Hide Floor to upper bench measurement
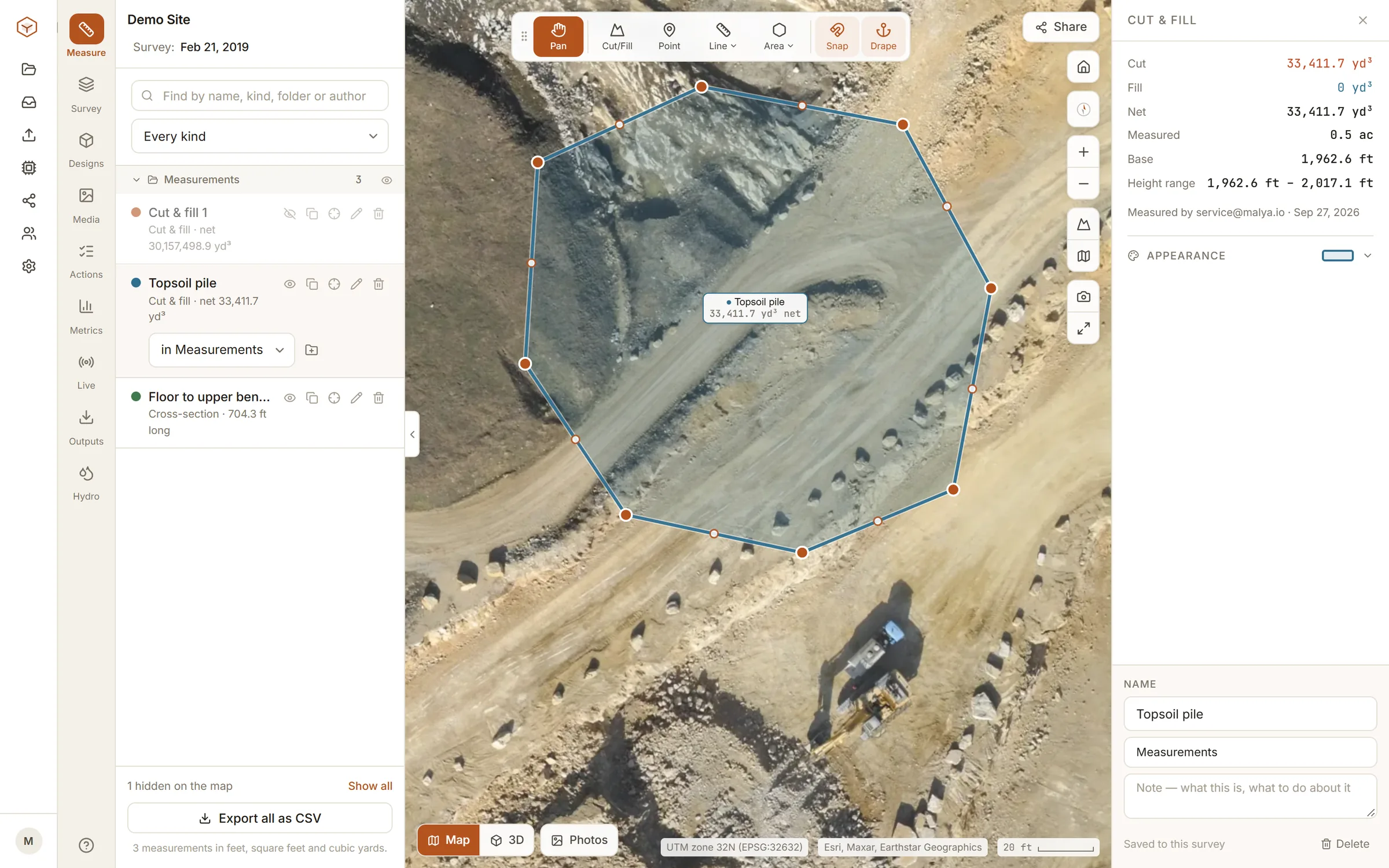The width and height of the screenshot is (1389, 868). [x=290, y=398]
